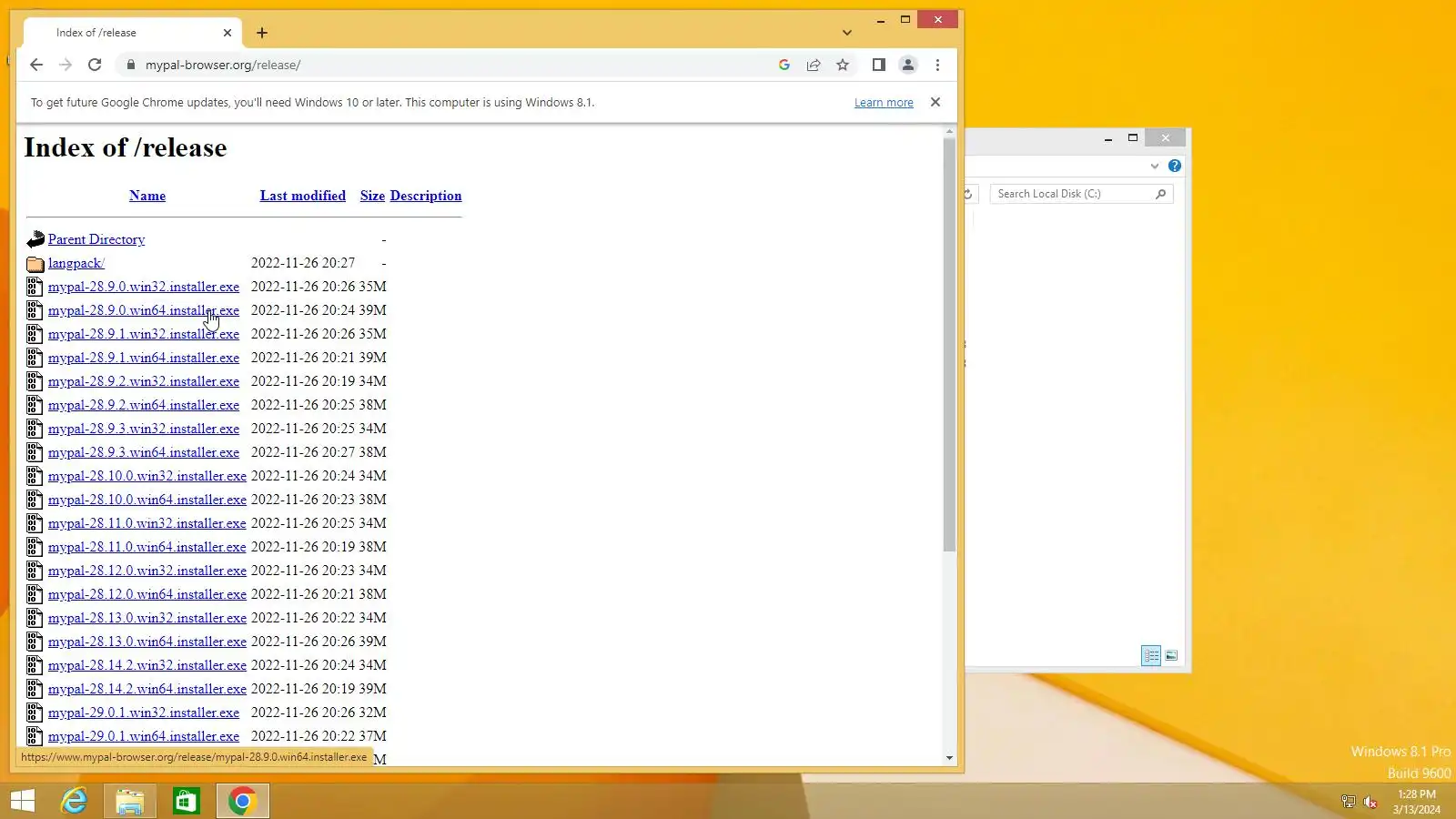Download mypal-28.12.0.win64.installer.exe
Image resolution: width=1456 pixels, height=819 pixels.
point(147,594)
